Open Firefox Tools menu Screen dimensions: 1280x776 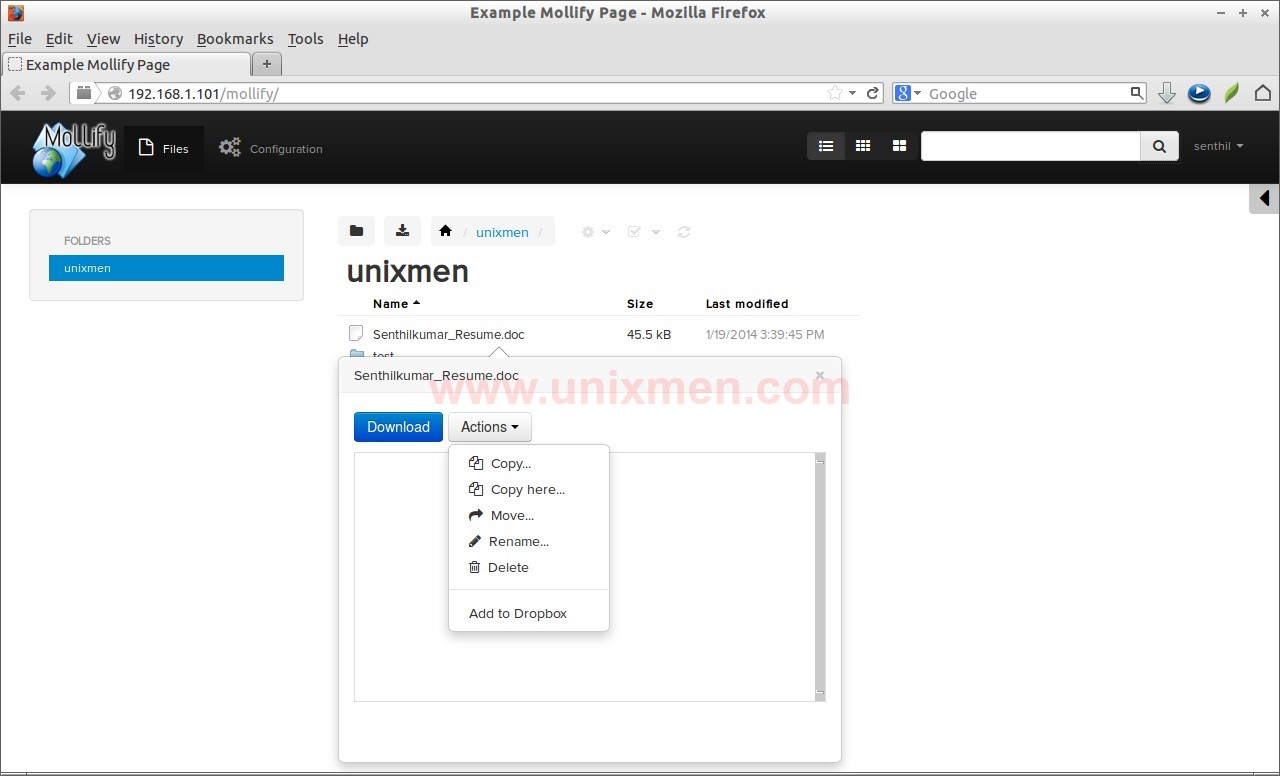click(306, 39)
